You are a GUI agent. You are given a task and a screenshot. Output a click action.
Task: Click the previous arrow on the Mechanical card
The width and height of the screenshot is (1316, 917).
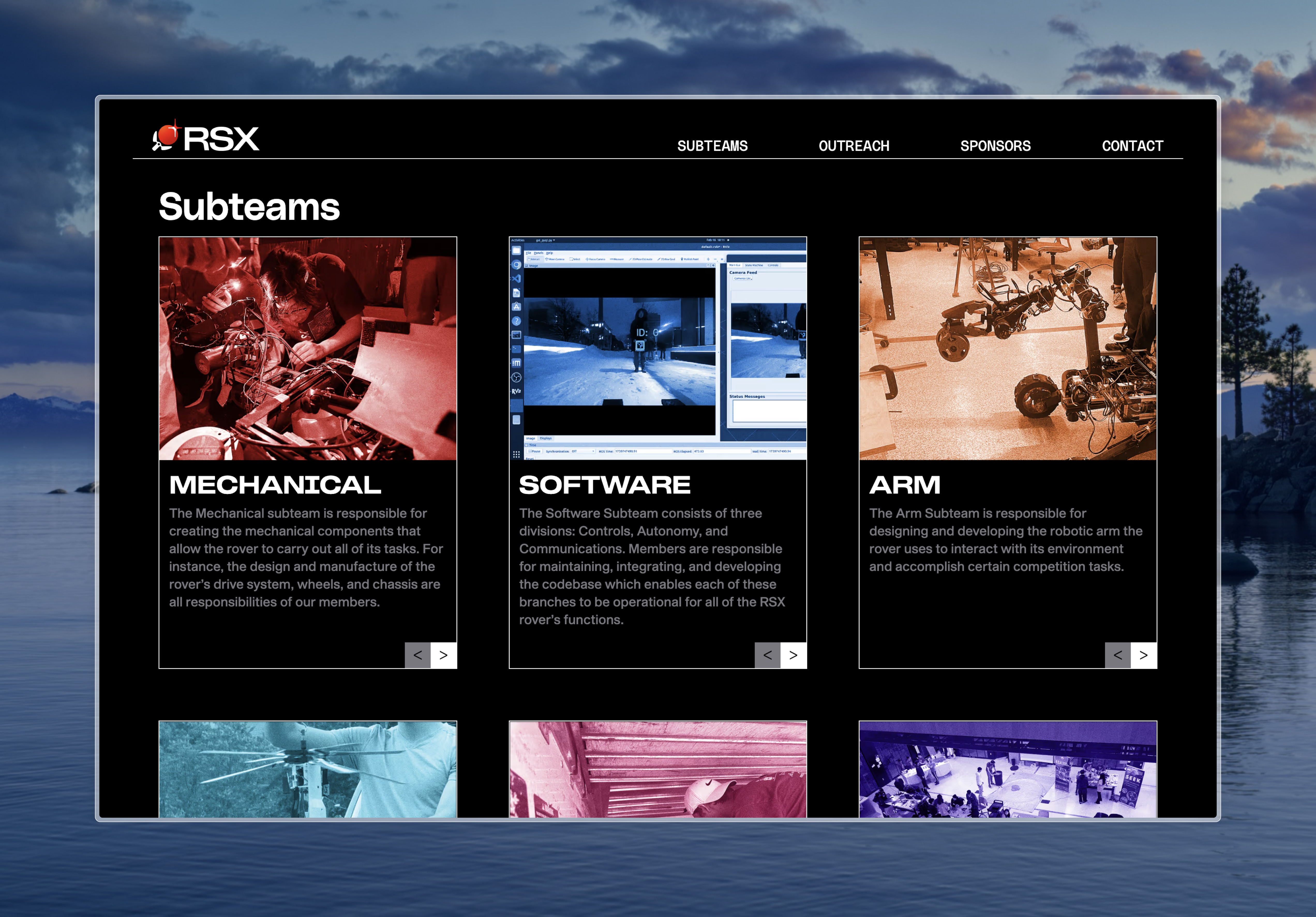417,655
